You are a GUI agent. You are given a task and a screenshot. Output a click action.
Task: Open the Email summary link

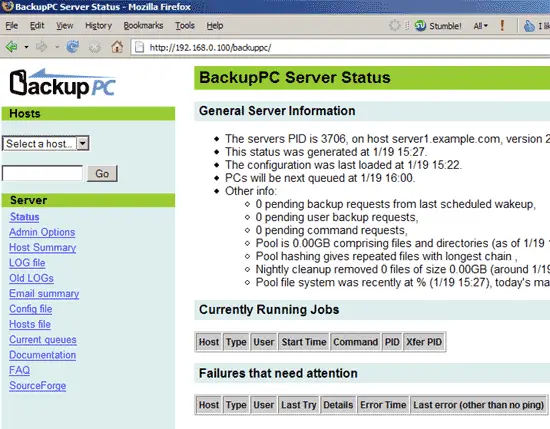[44, 294]
